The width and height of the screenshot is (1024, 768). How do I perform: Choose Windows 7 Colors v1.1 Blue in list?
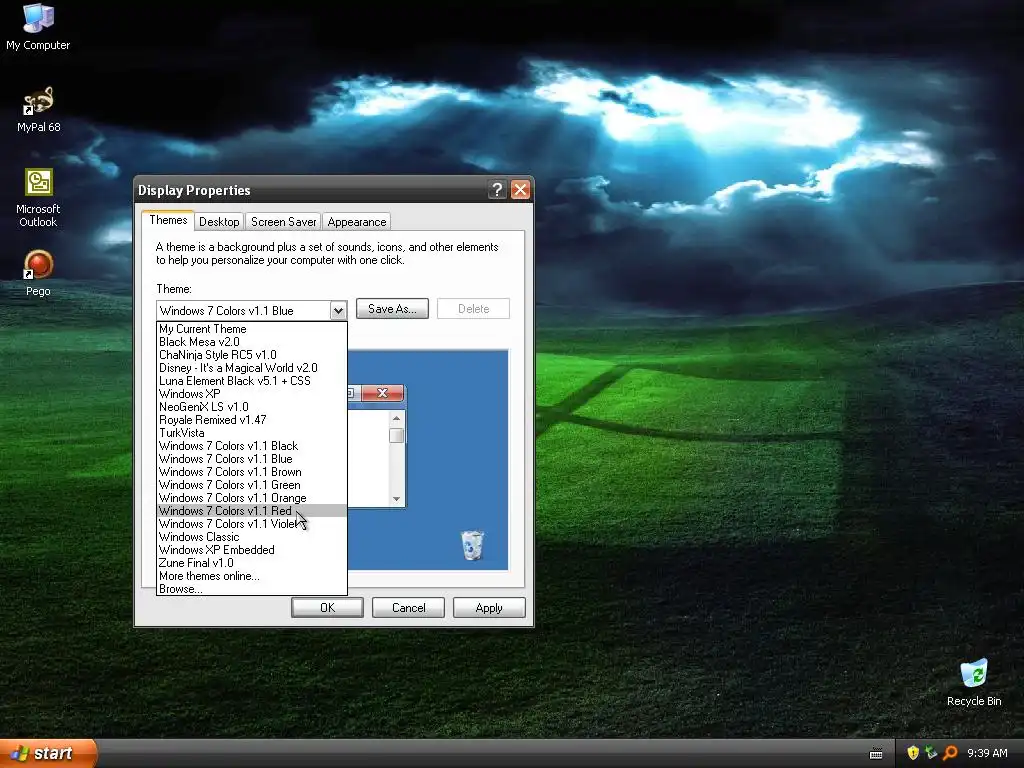point(252,459)
